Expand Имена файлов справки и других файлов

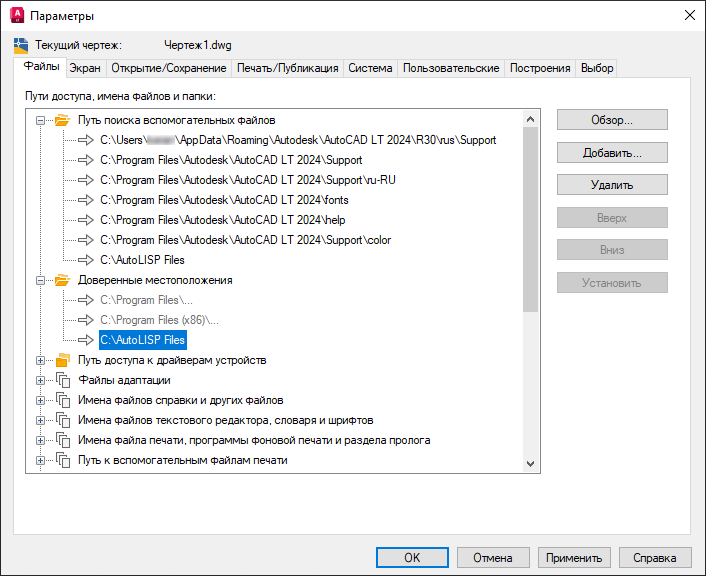[41, 400]
